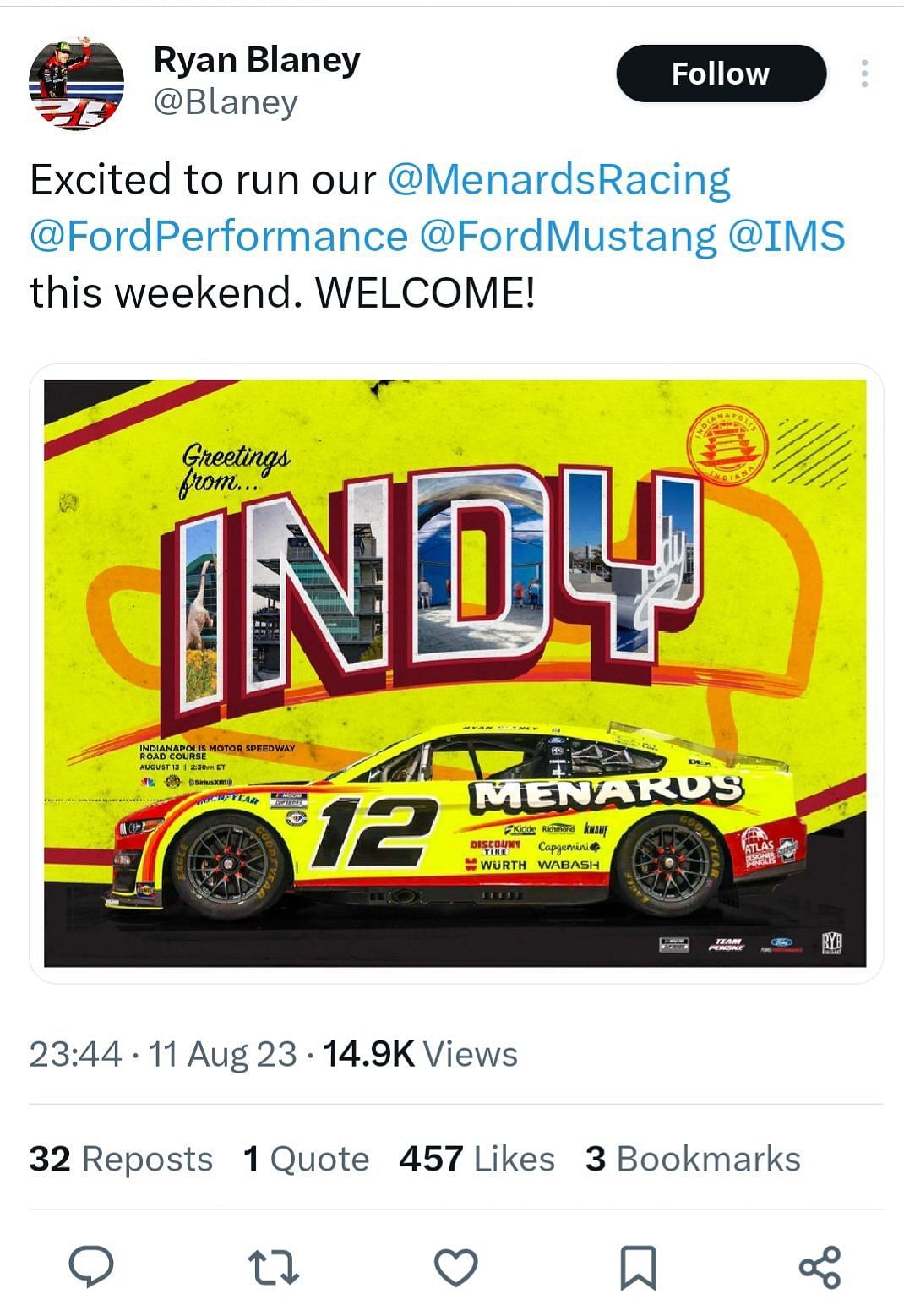Click the 14.9K Views count
The height and width of the screenshot is (1316, 904).
click(x=421, y=1054)
